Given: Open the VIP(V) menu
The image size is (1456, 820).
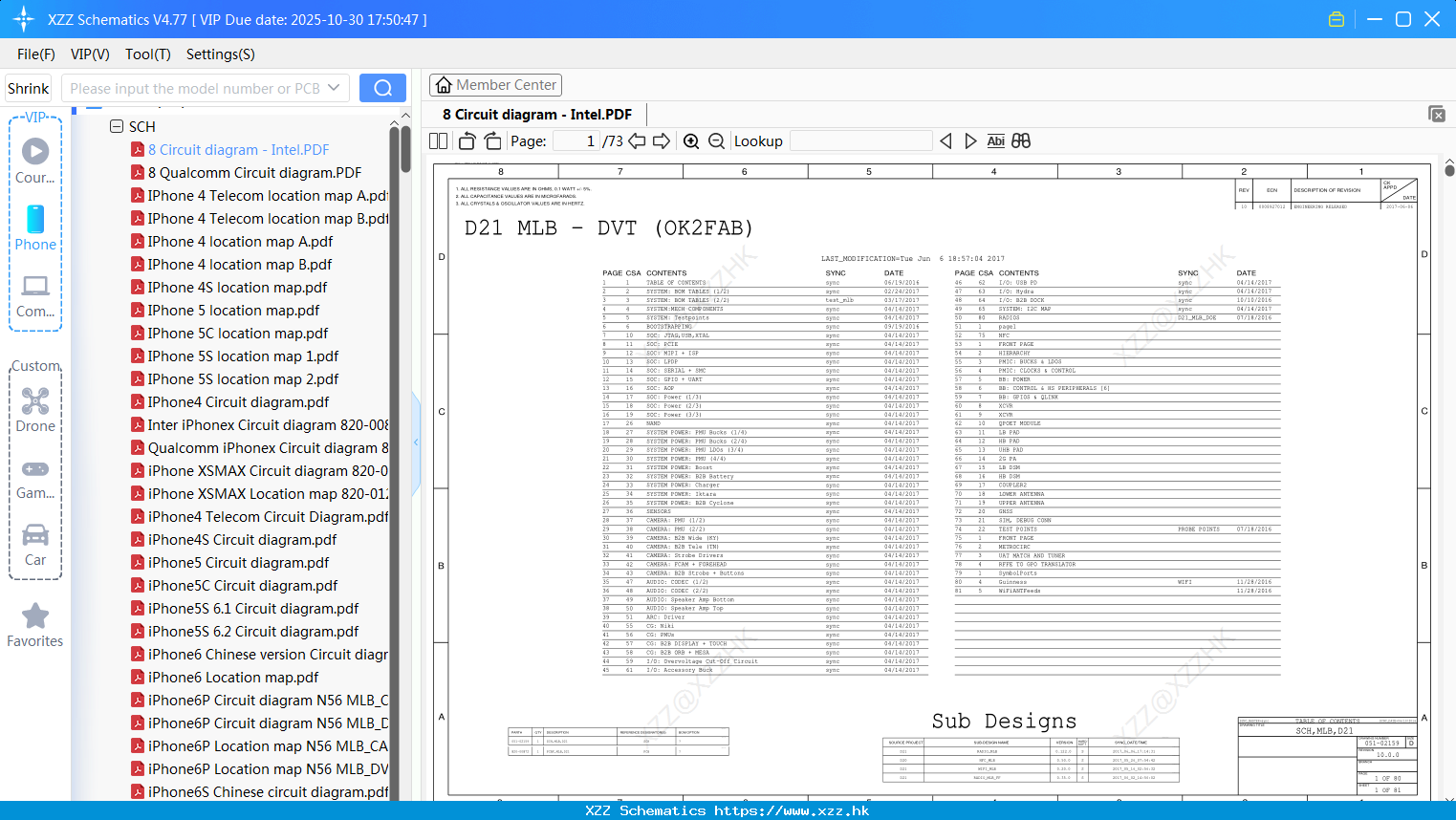Looking at the screenshot, I should [x=90, y=54].
